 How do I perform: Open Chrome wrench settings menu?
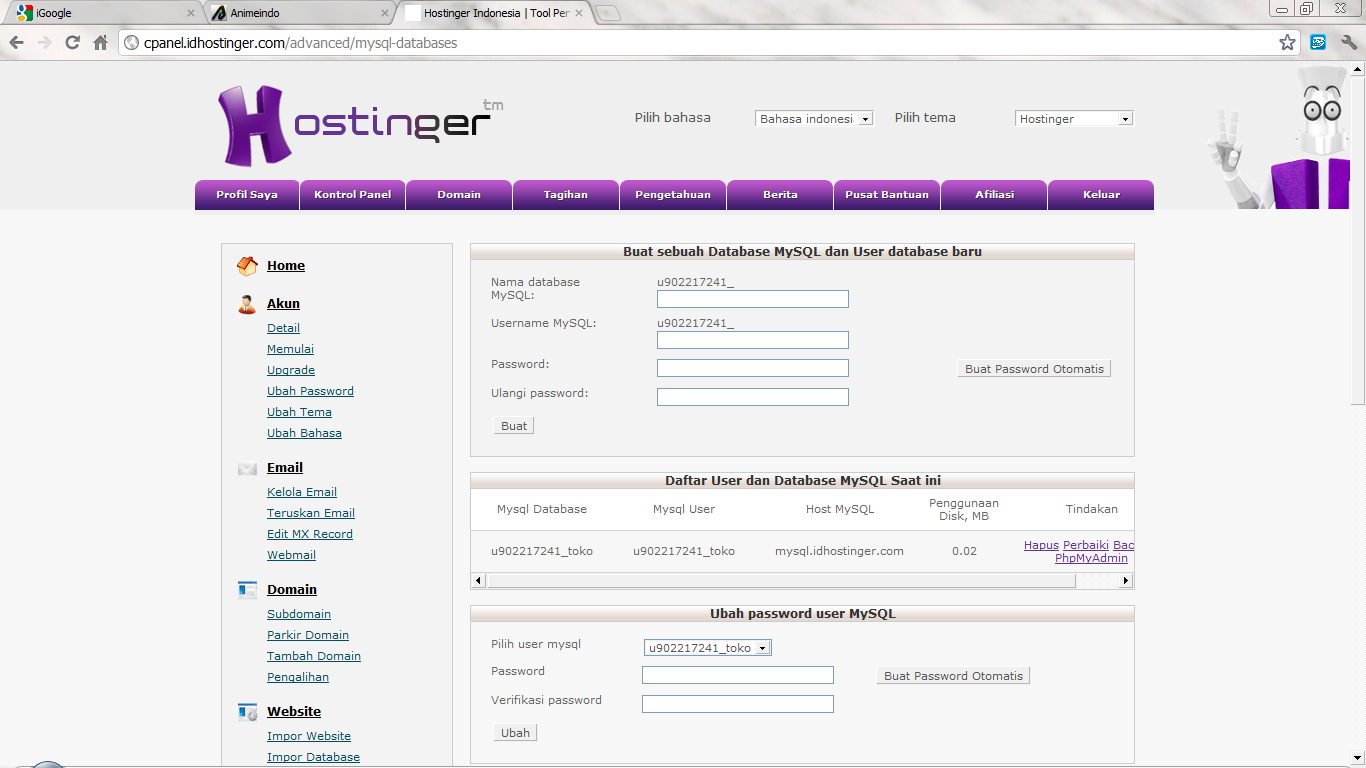pos(1349,43)
